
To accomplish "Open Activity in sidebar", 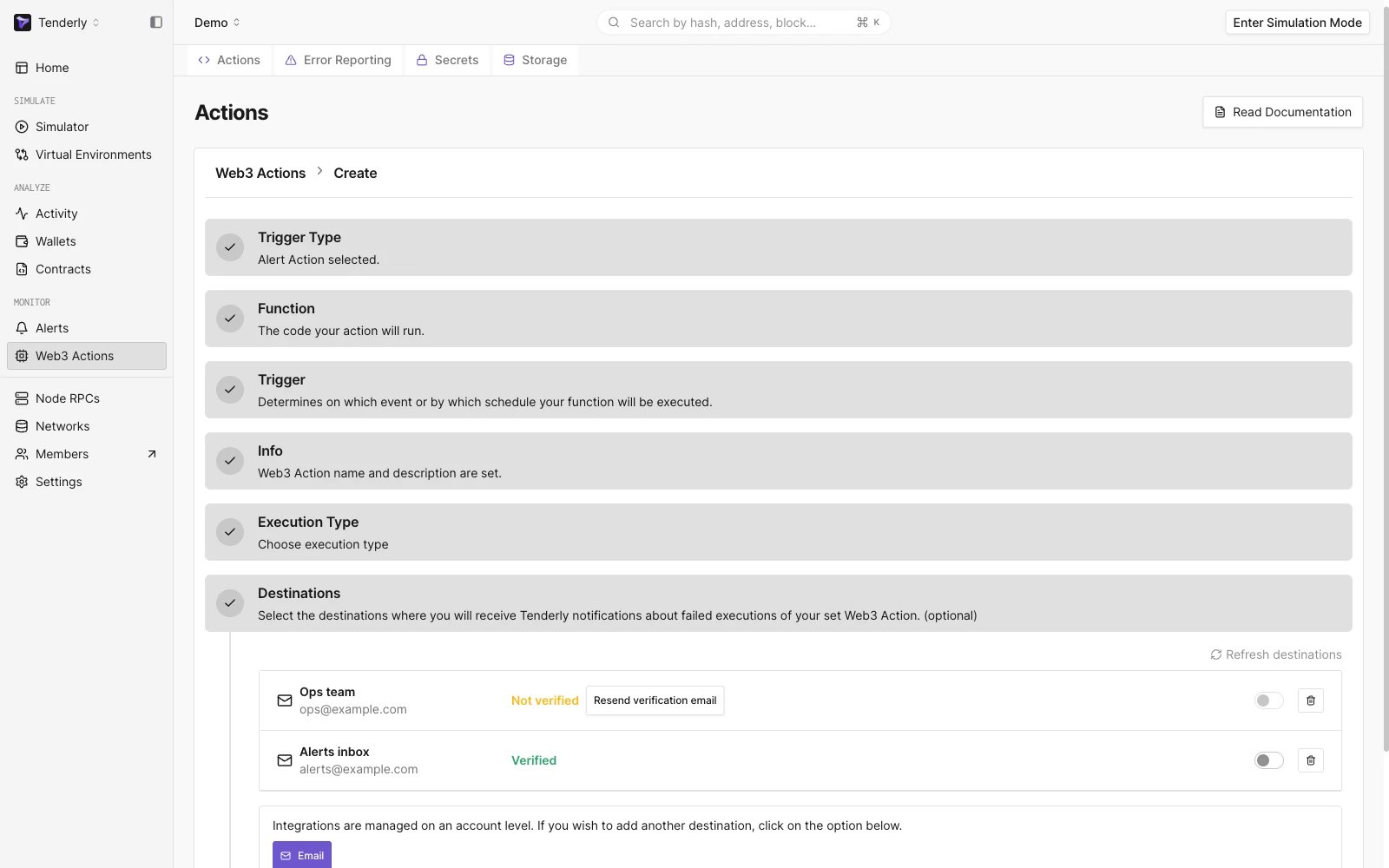I will point(87,214).
